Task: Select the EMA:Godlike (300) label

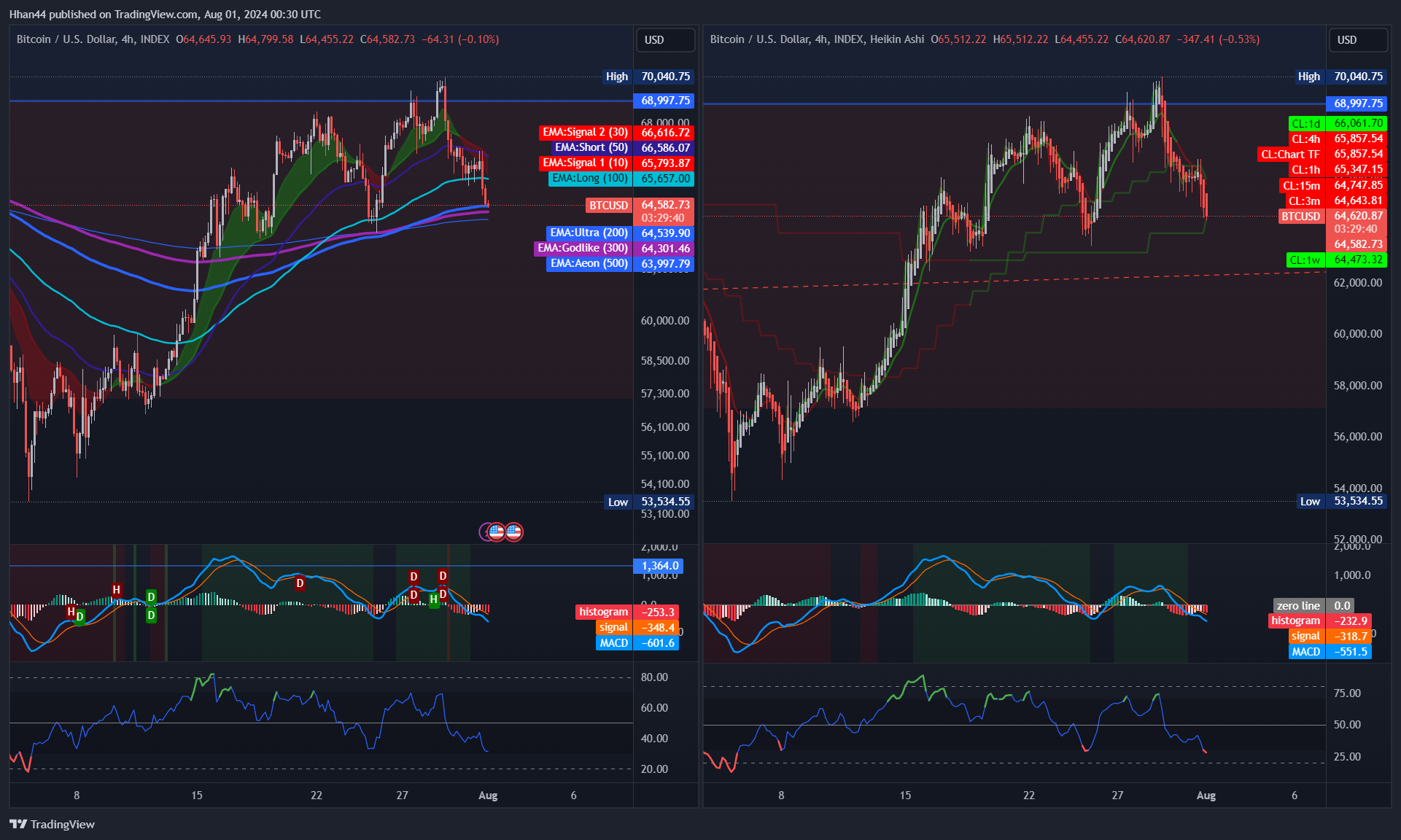Action: point(583,248)
